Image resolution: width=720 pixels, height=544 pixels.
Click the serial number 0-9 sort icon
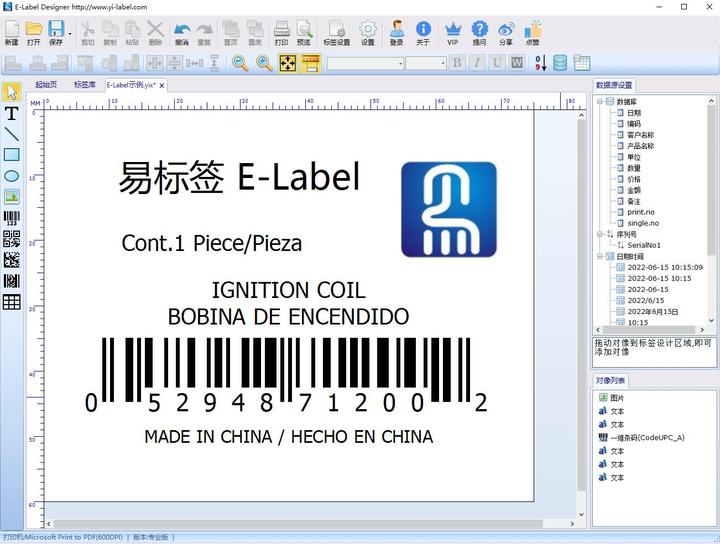tap(541, 63)
